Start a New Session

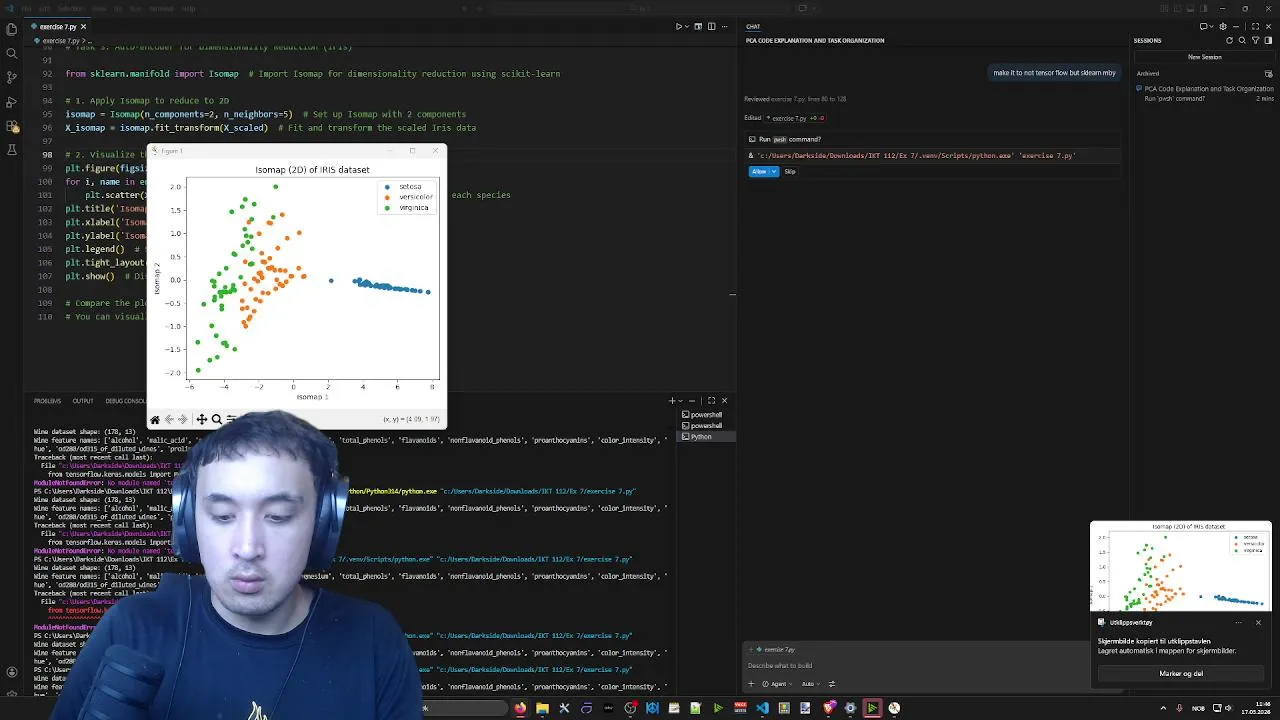(1204, 57)
